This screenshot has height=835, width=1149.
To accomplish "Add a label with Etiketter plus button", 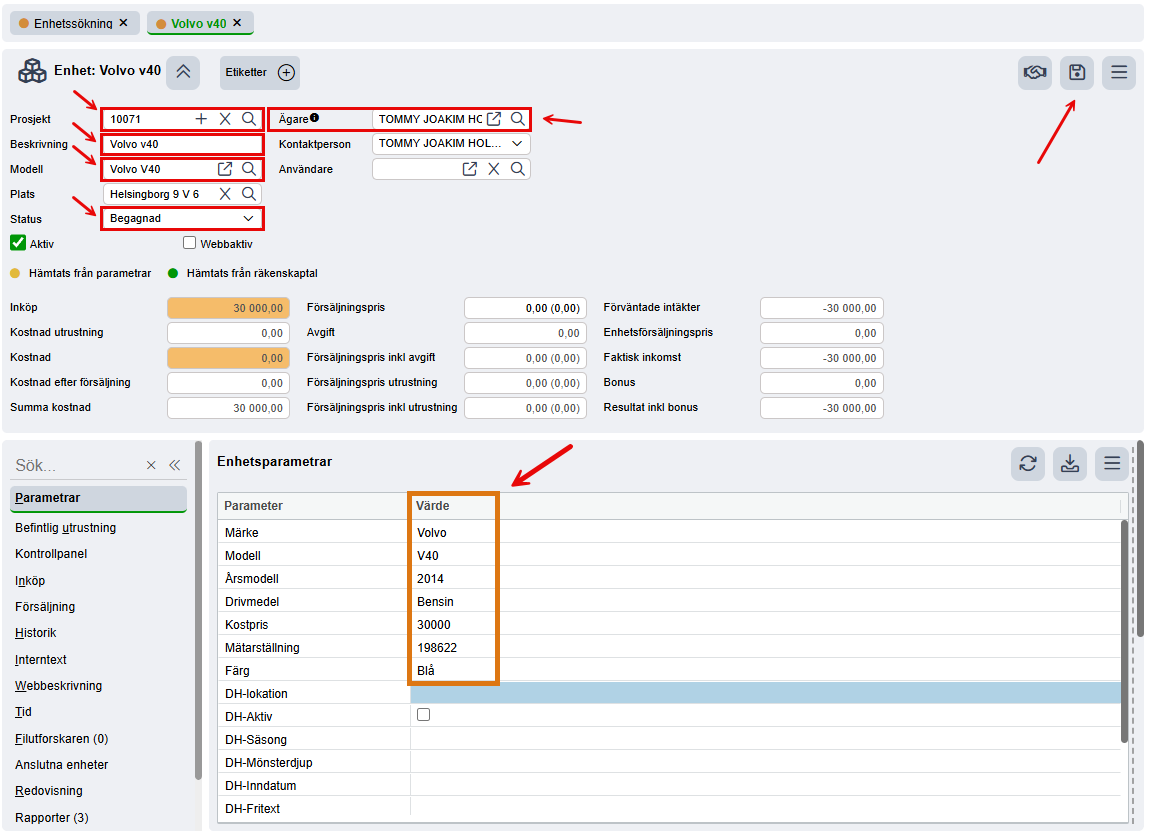I will pos(286,73).
